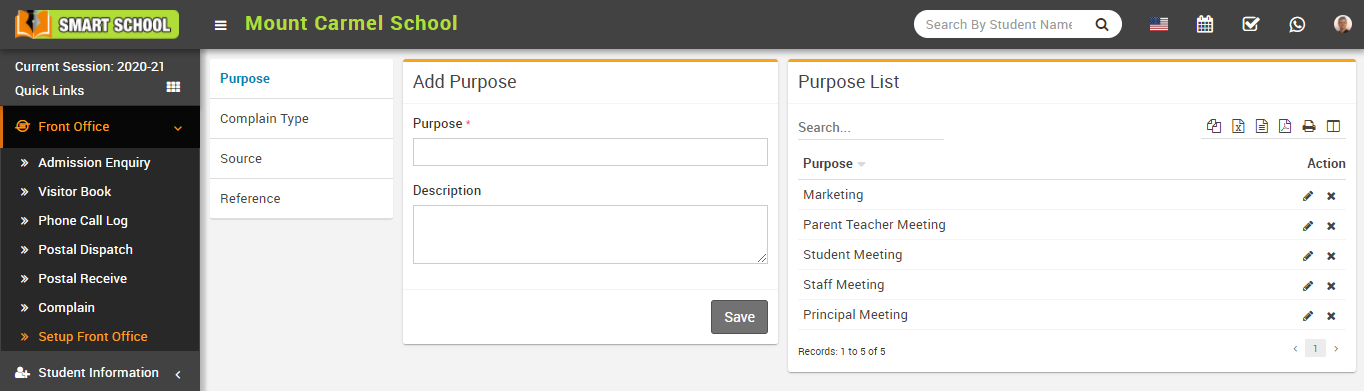Screen dimensions: 1364x391
Task: Open the task checklist icon
Action: coord(1251,24)
